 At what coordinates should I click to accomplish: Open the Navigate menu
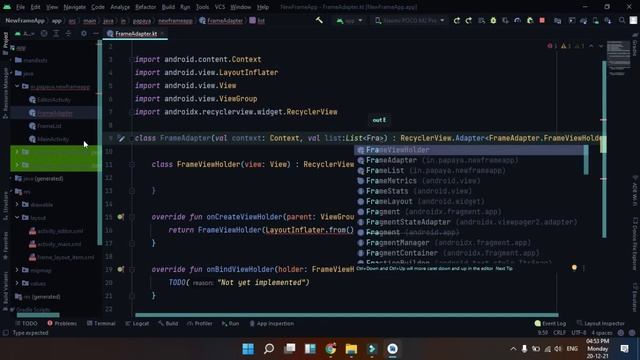(74, 7)
